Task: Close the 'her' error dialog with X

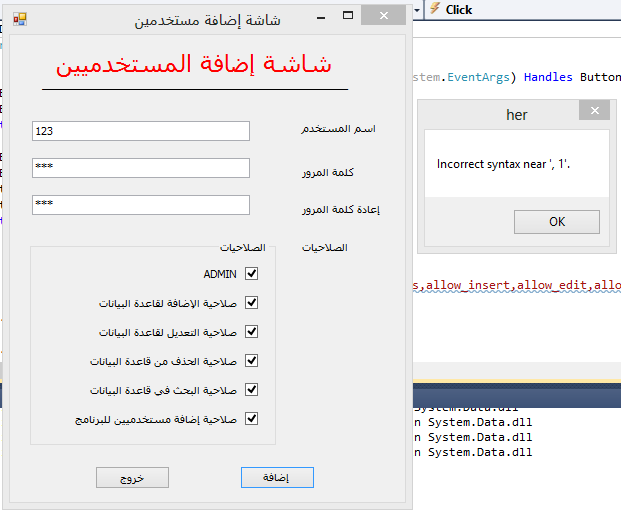Action: pos(594,112)
